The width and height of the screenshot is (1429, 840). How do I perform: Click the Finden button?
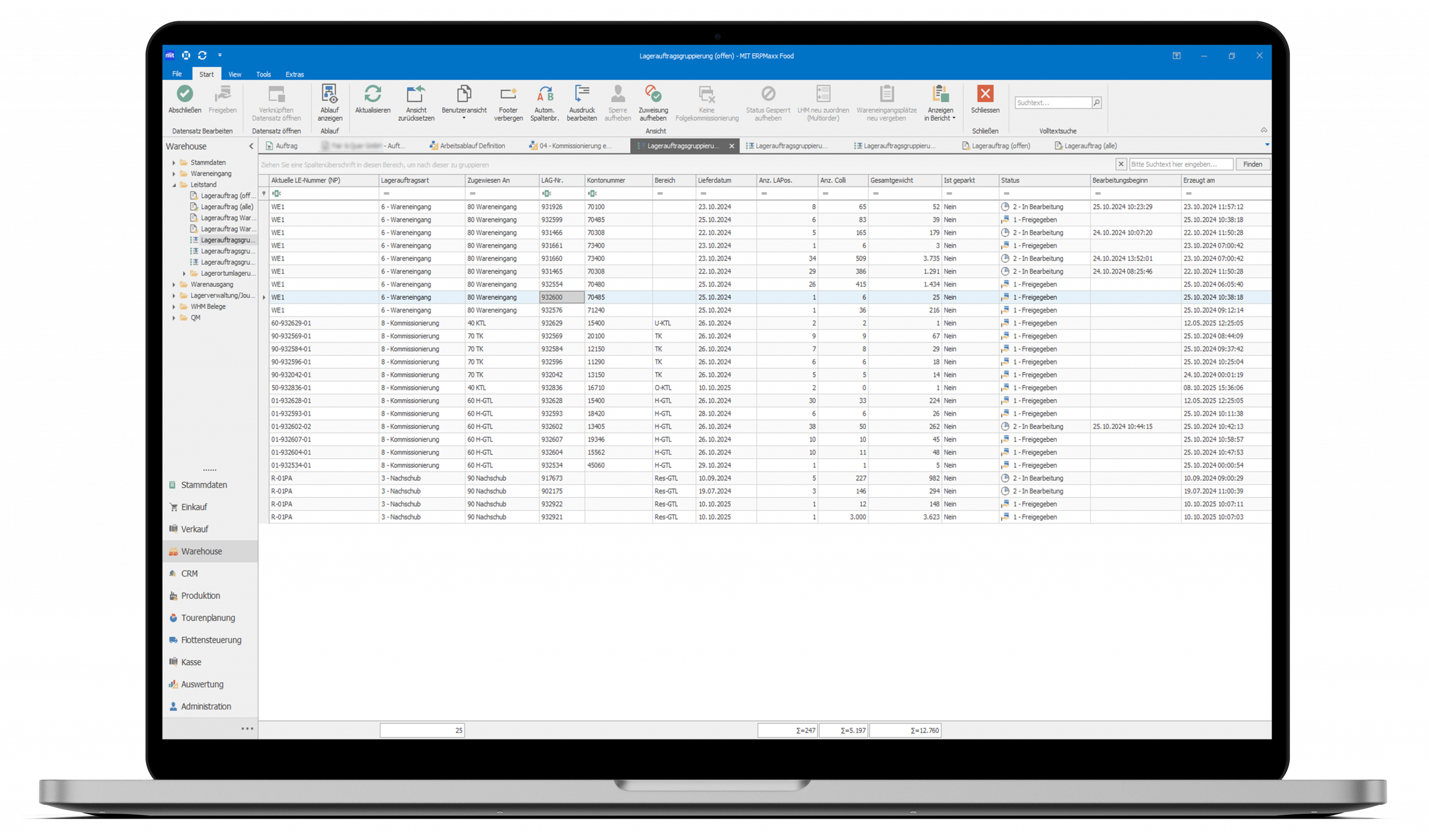(1252, 165)
